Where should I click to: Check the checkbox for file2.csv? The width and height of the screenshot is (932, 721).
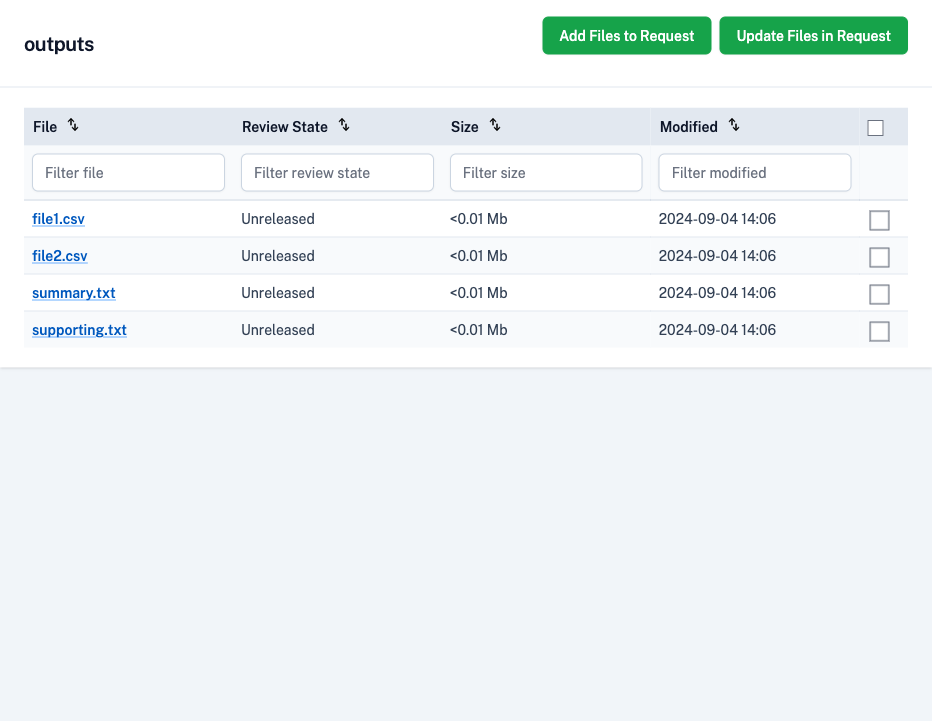(x=879, y=257)
